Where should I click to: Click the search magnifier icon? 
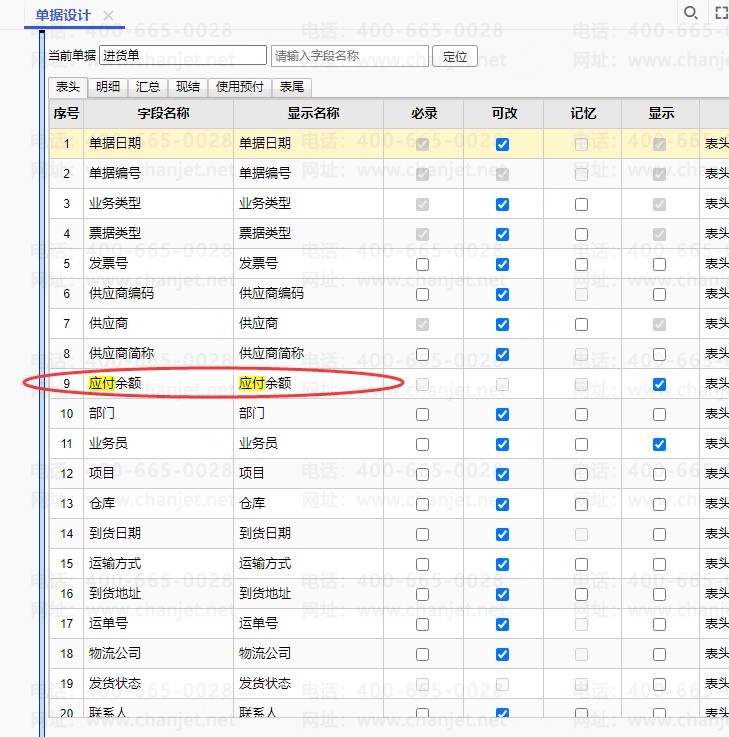click(x=690, y=12)
